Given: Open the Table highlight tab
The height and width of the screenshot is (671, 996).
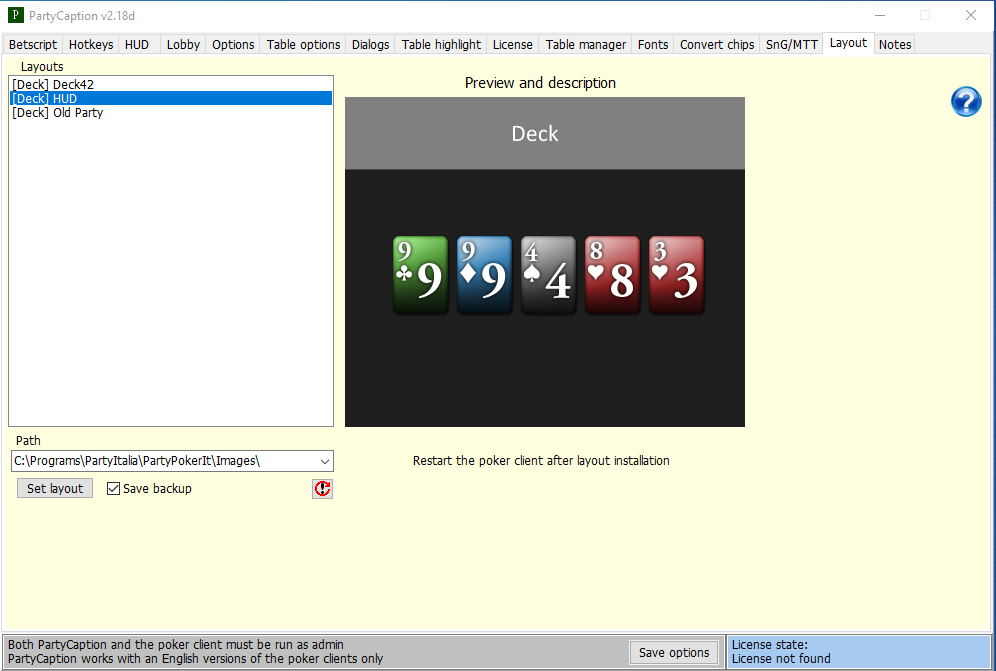Looking at the screenshot, I should point(441,44).
